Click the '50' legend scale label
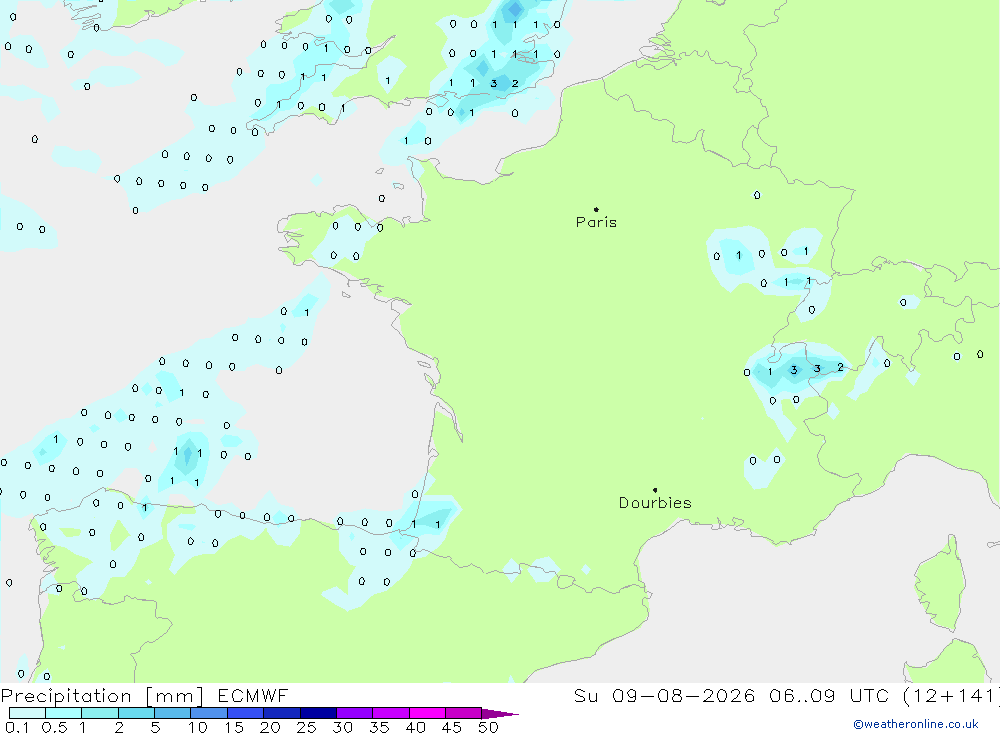 pos(488,727)
